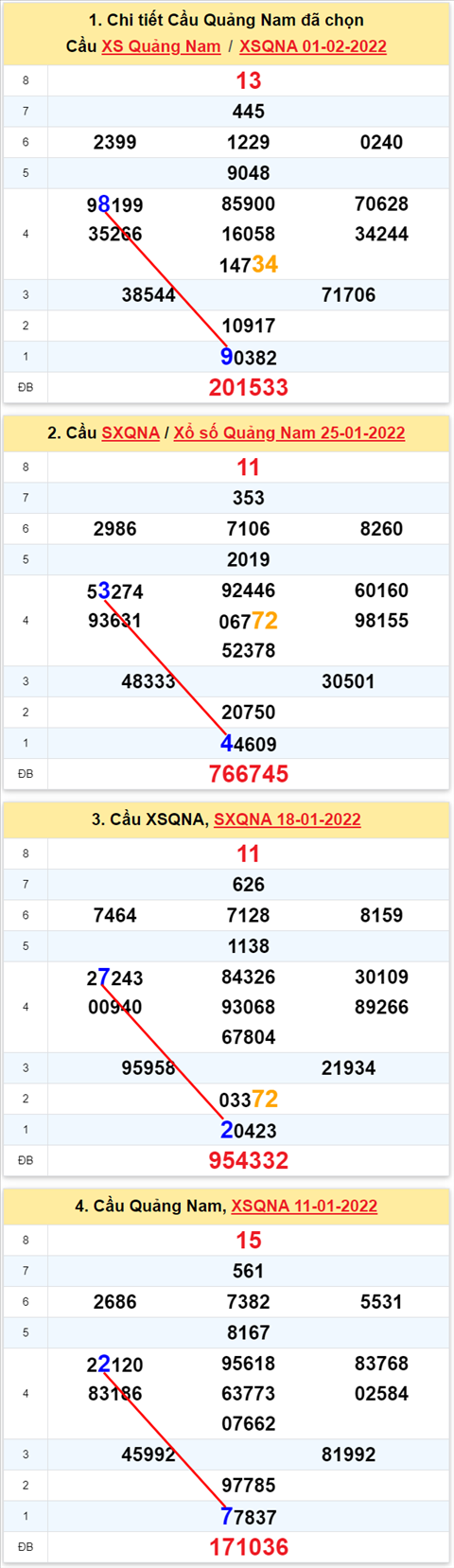
Task: Select the number '2399'
Action: [x=115, y=142]
